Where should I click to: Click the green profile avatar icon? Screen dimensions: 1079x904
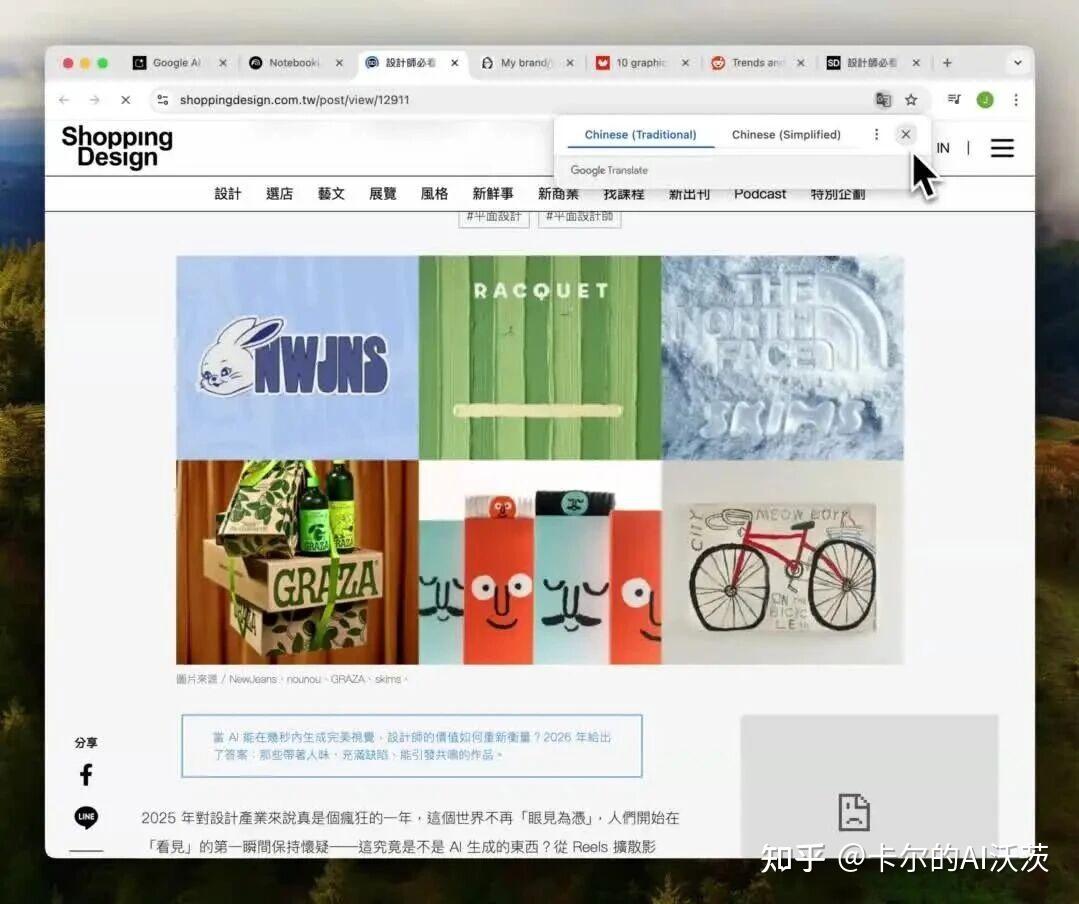(985, 100)
